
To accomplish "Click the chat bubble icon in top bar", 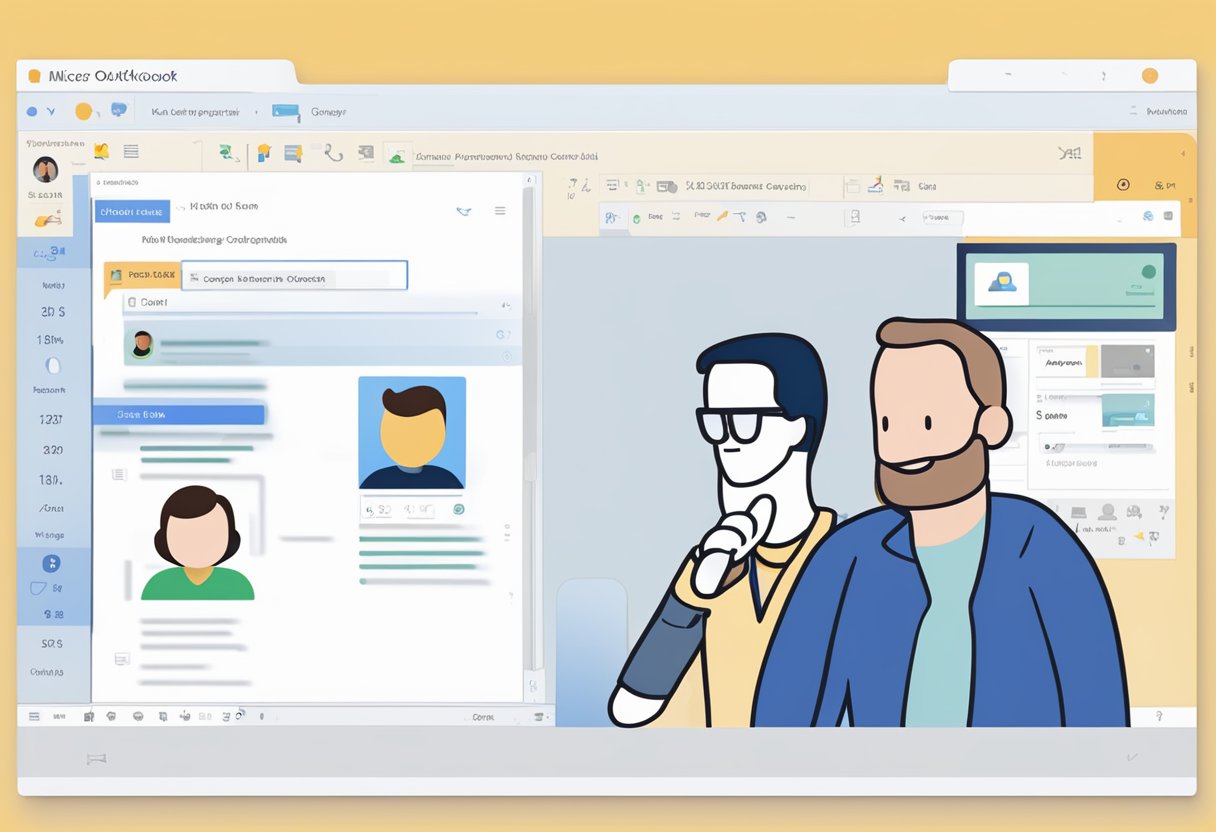I will (119, 110).
